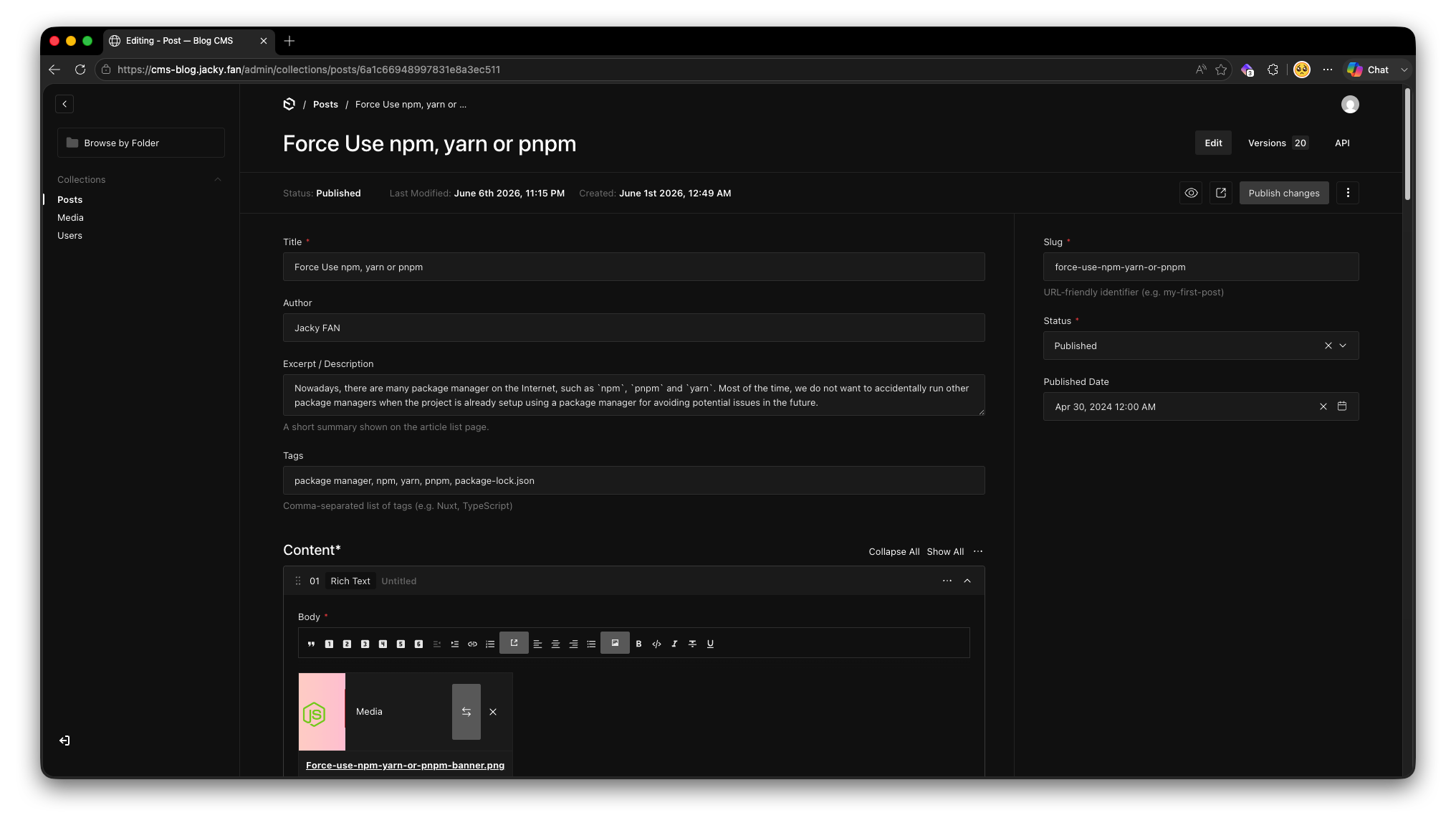Open Rich Text block 01 options menu

pyautogui.click(x=947, y=581)
